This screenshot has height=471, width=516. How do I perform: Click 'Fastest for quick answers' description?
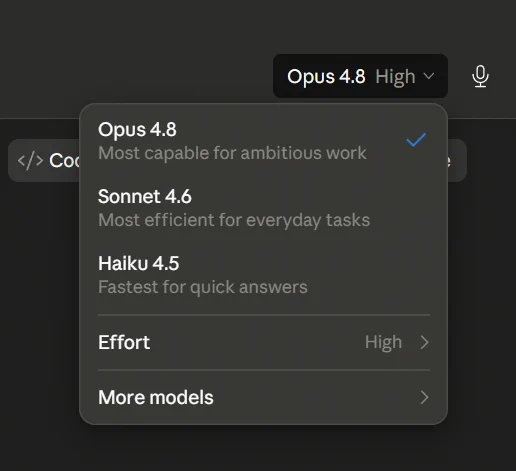point(203,287)
